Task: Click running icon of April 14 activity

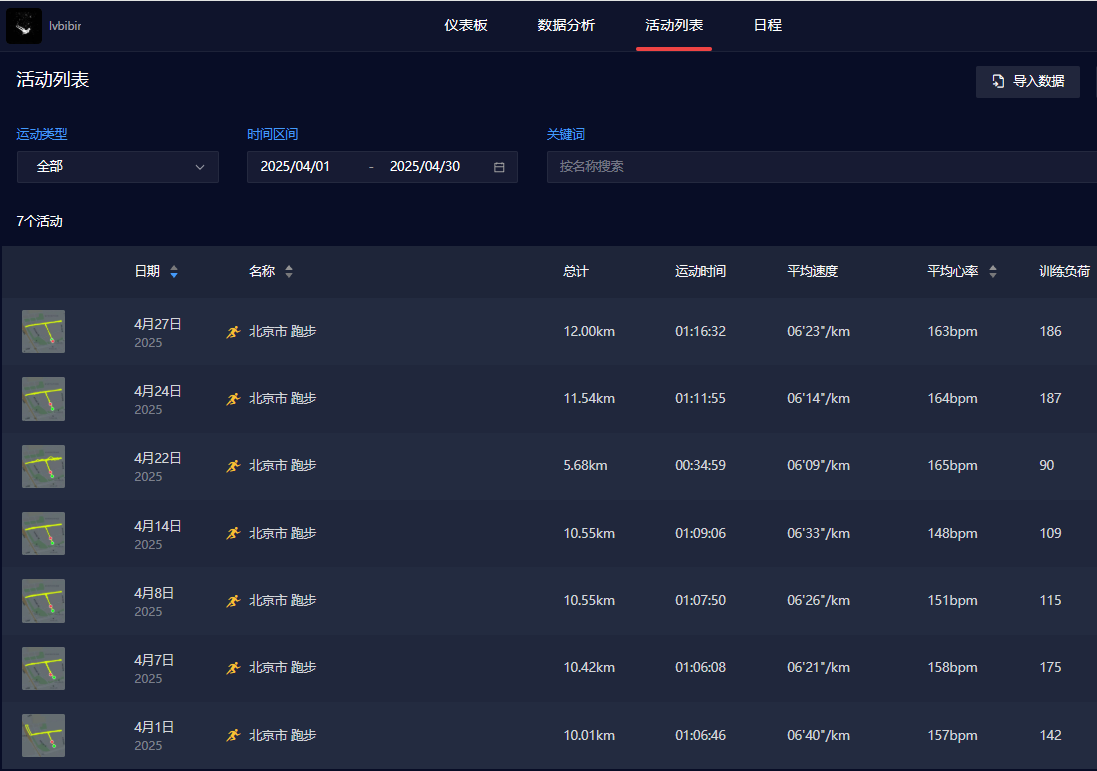Action: pyautogui.click(x=233, y=533)
